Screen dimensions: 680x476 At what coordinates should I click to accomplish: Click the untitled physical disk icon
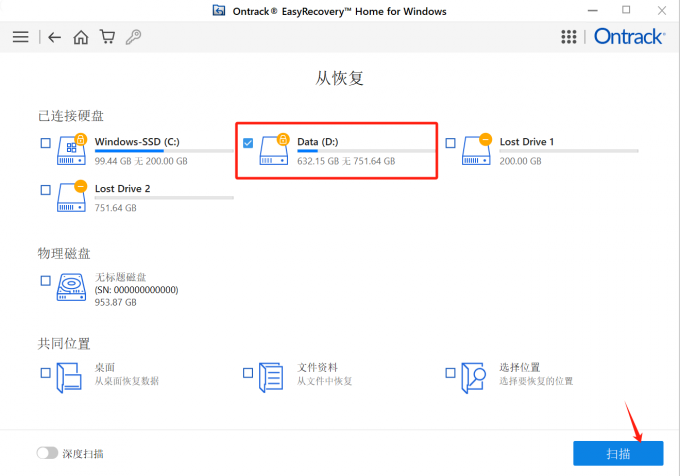71,287
